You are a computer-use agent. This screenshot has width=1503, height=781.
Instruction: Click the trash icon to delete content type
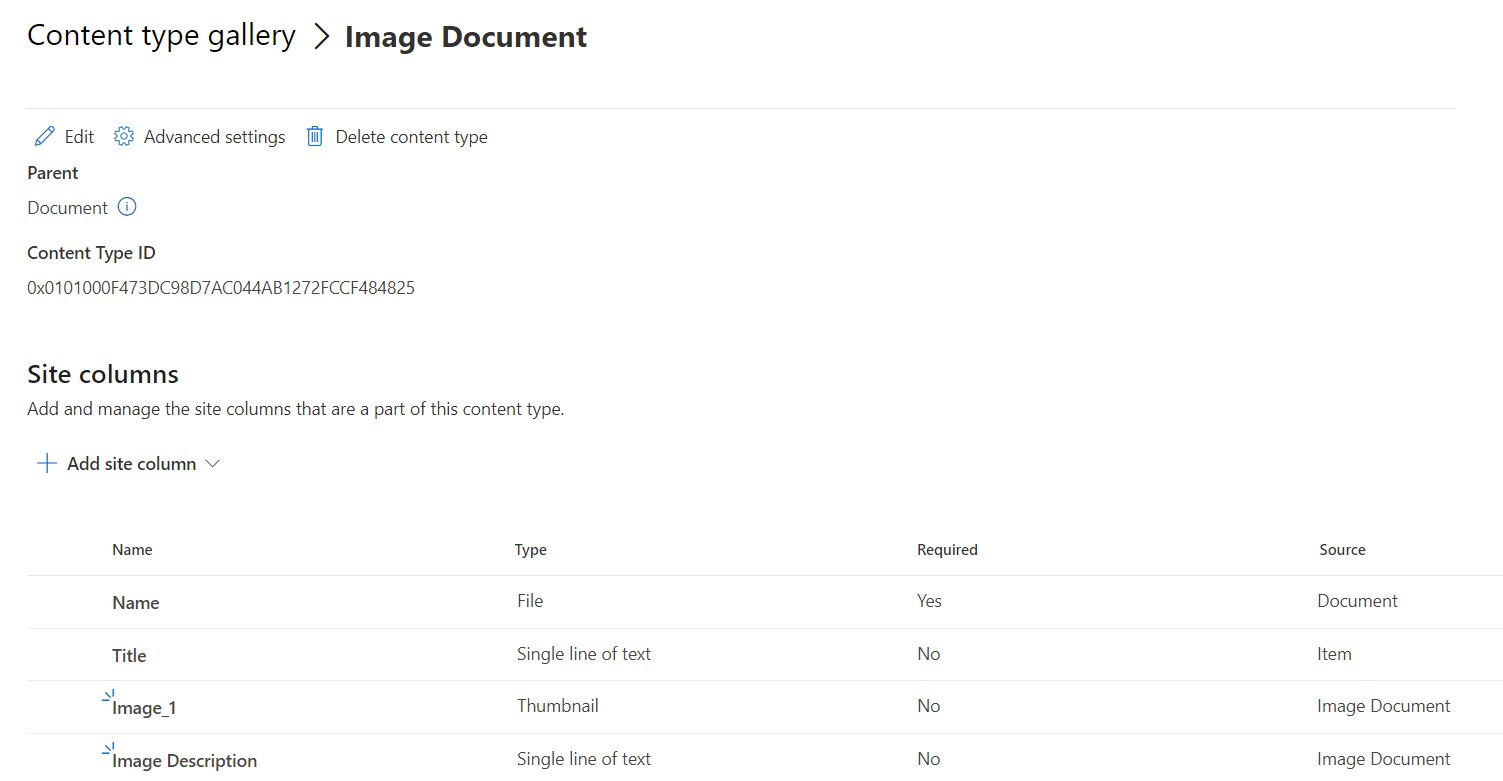(x=315, y=136)
